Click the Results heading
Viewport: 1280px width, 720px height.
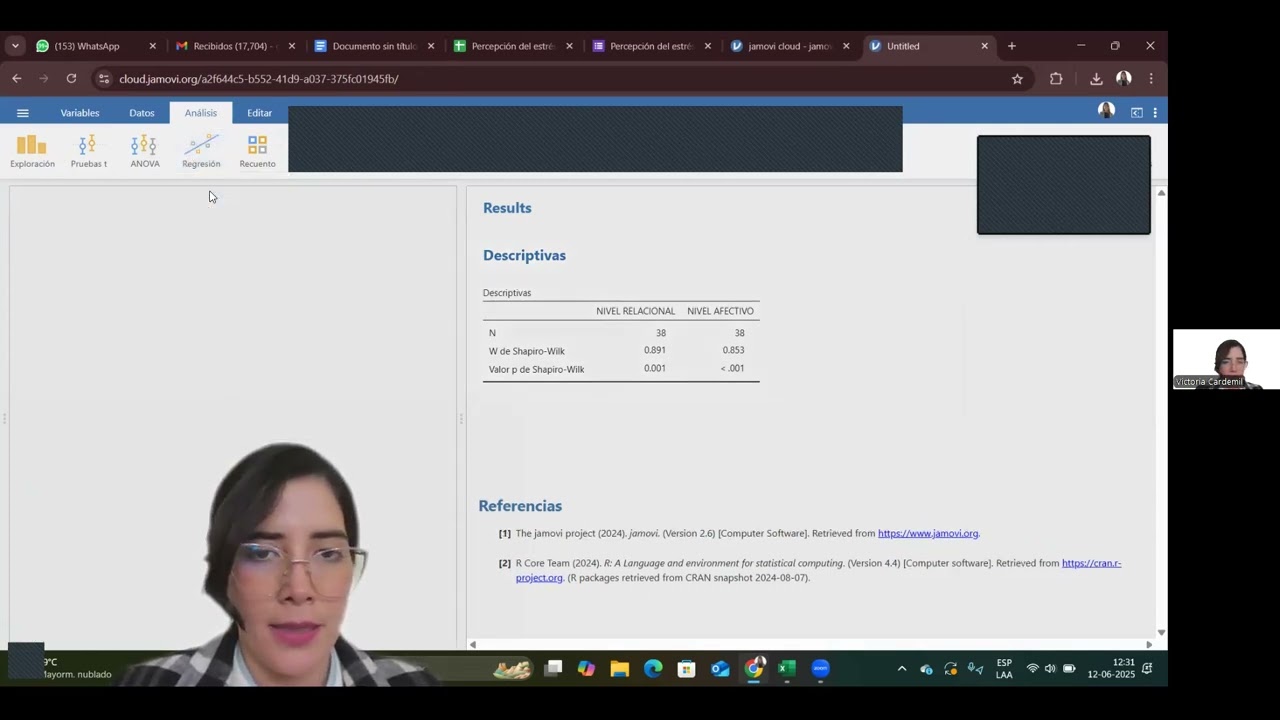pos(507,208)
